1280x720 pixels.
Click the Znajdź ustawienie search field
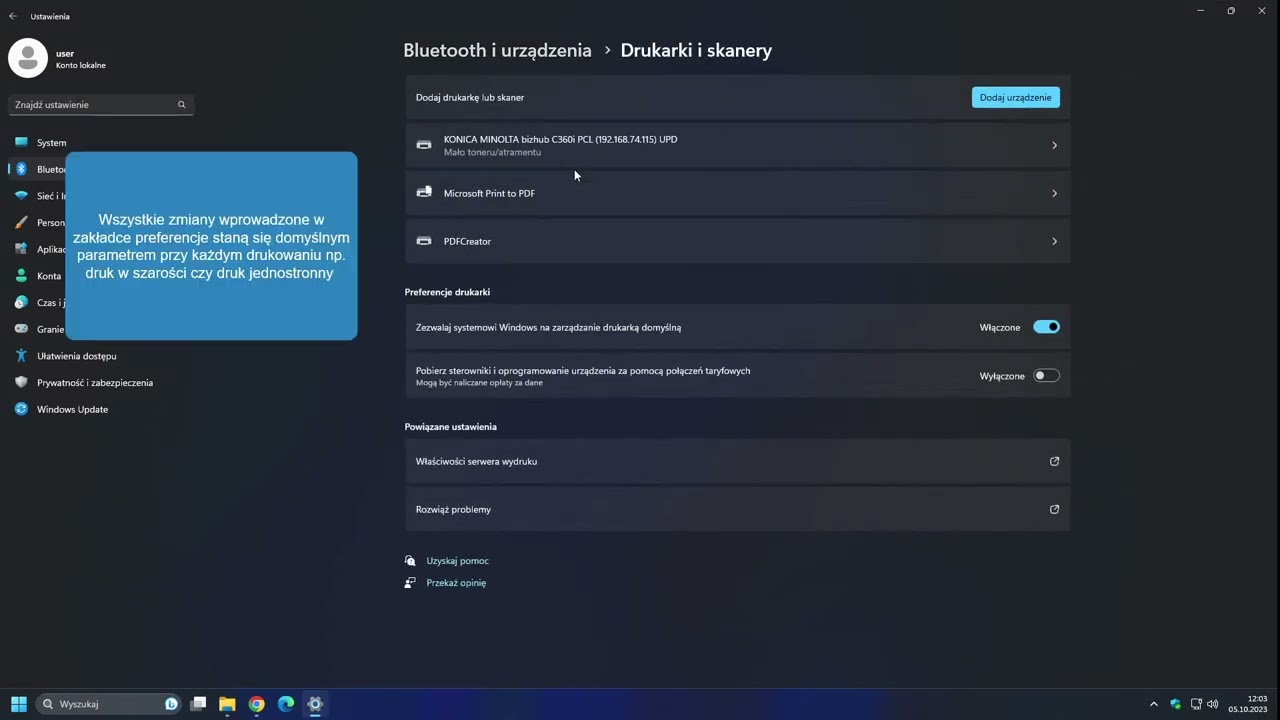coord(100,104)
